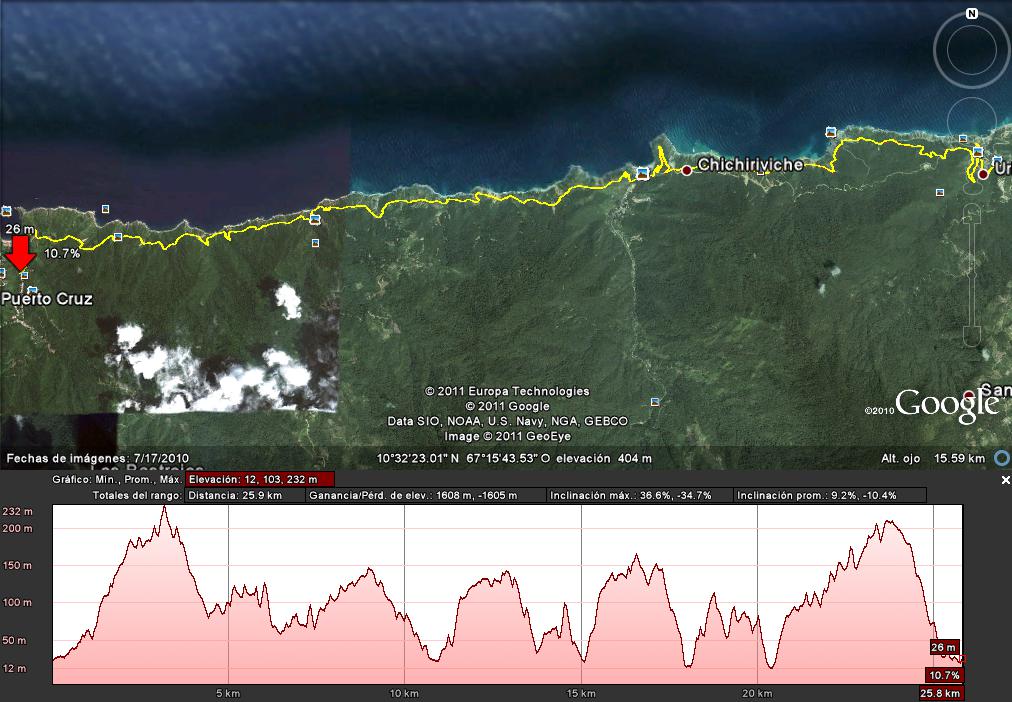1012x702 pixels.
Task: Click the 232 m peak on elevation graph
Action: click(x=164, y=508)
